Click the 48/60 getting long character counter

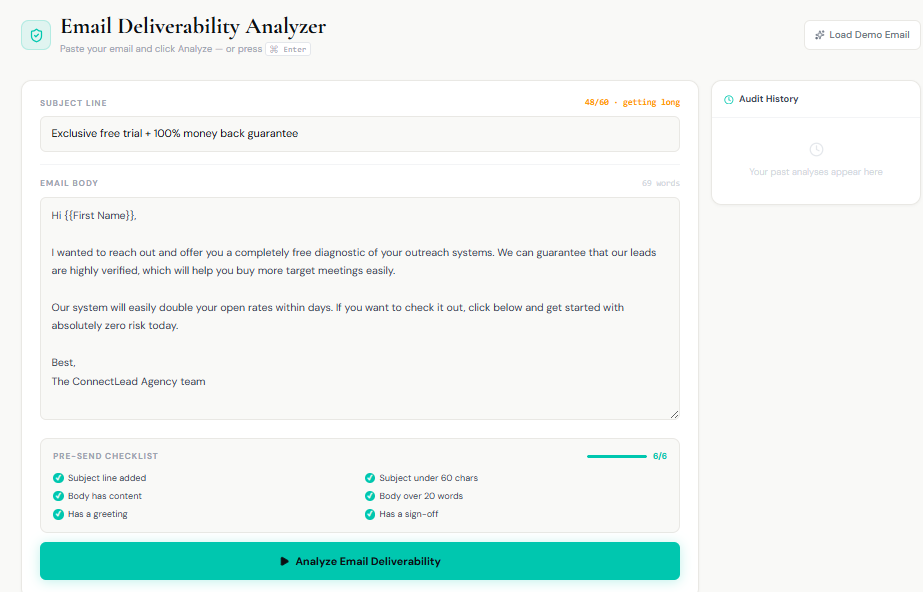click(632, 102)
